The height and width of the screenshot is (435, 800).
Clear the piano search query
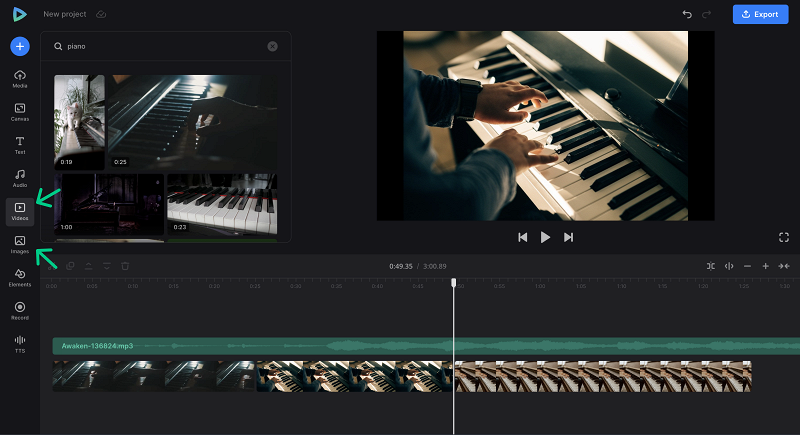(272, 46)
